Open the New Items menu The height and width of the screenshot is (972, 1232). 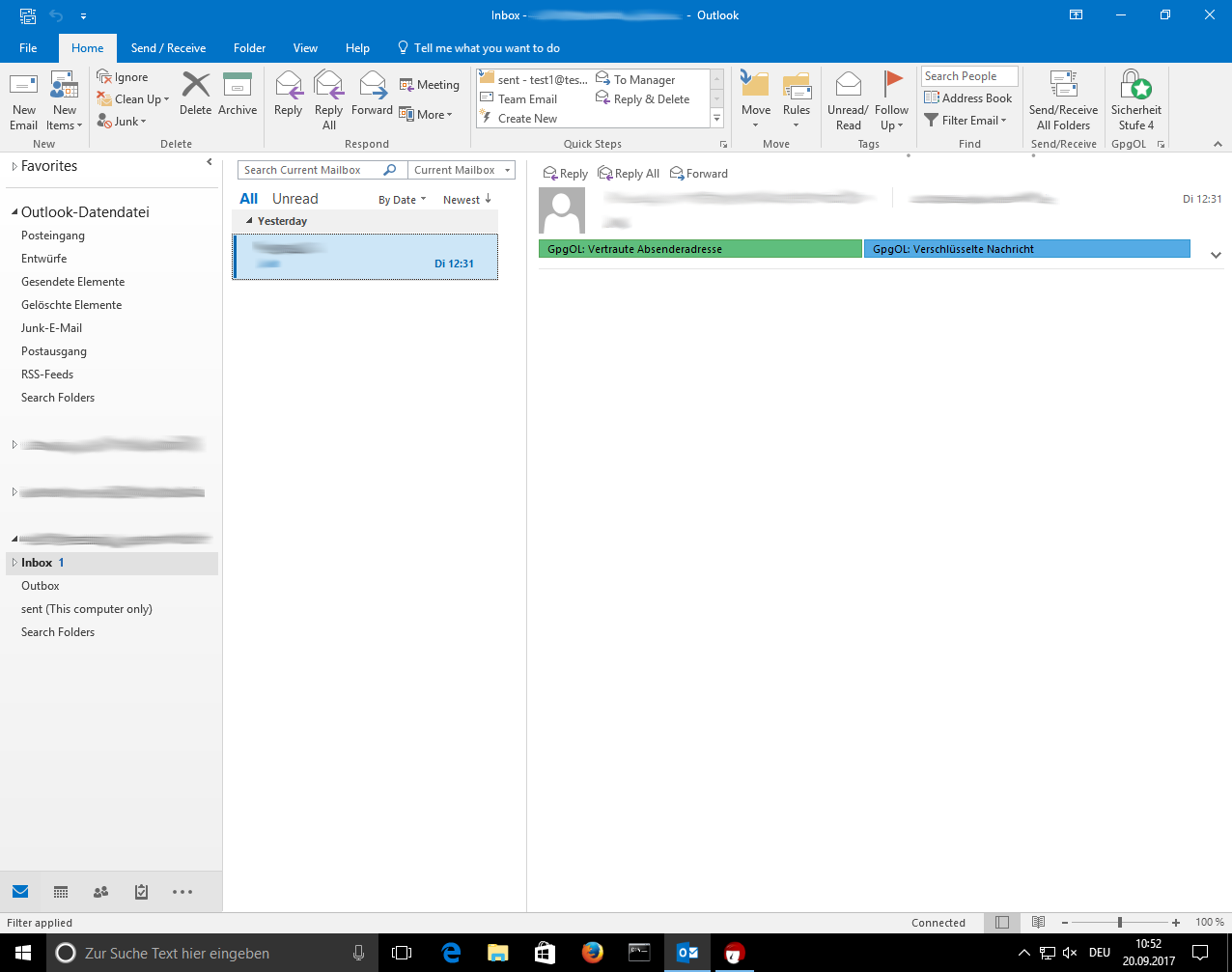[x=65, y=100]
